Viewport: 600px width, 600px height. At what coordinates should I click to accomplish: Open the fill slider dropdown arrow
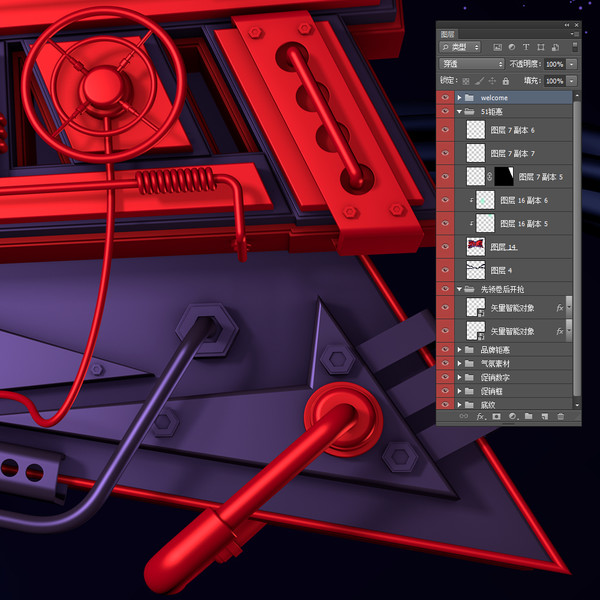572,81
